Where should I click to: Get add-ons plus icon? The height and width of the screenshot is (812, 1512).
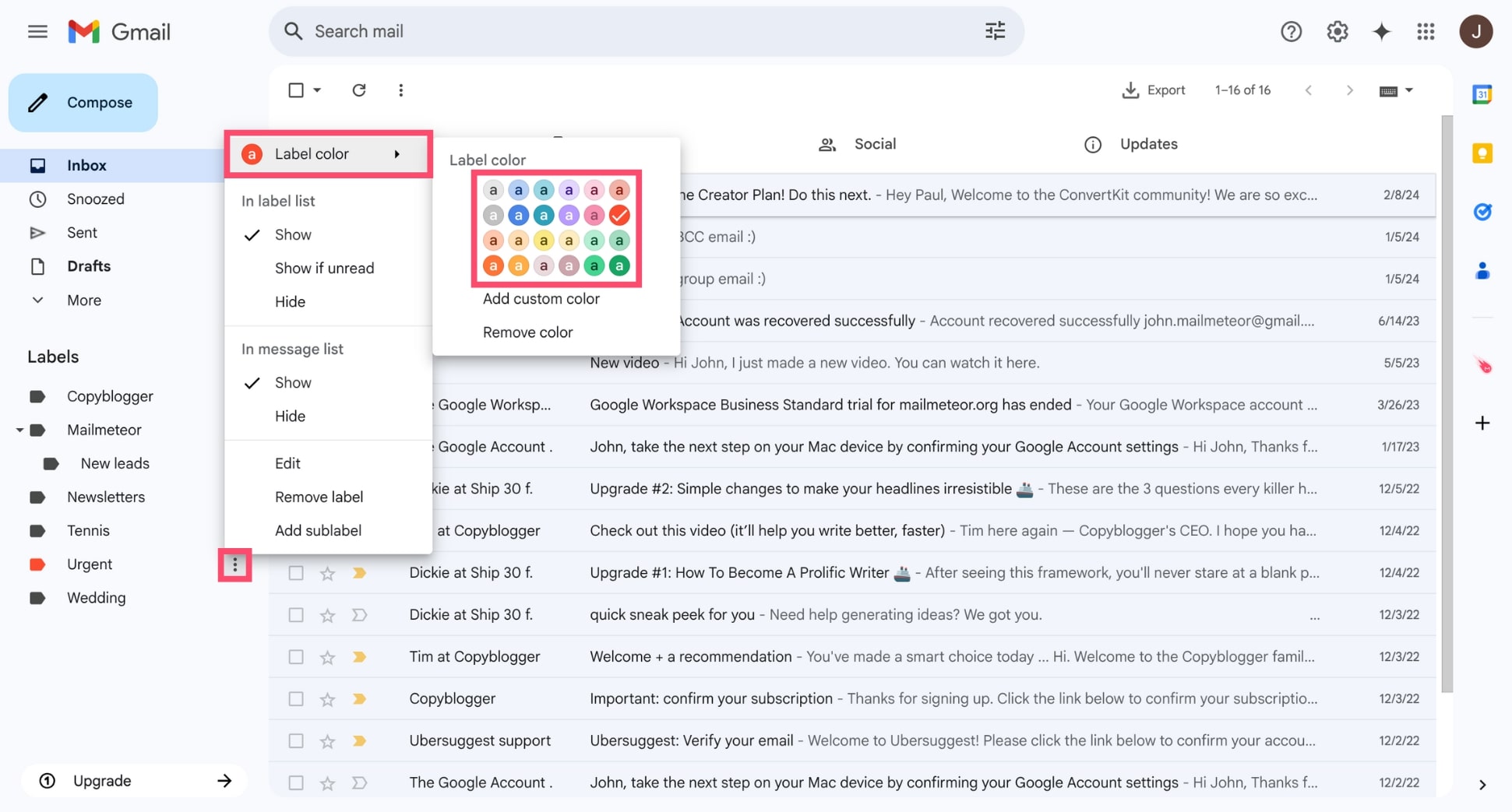point(1482,424)
